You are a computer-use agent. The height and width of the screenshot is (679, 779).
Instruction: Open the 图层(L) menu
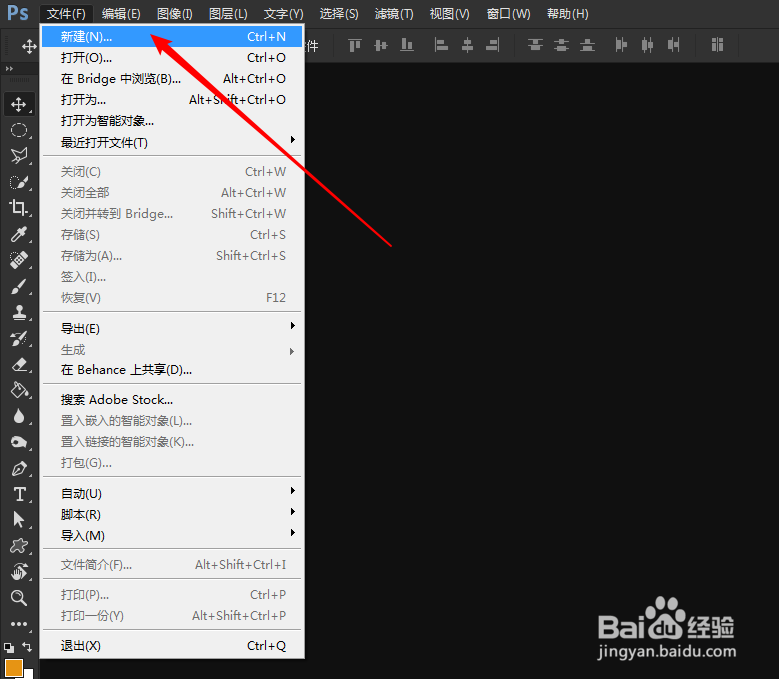click(x=228, y=13)
